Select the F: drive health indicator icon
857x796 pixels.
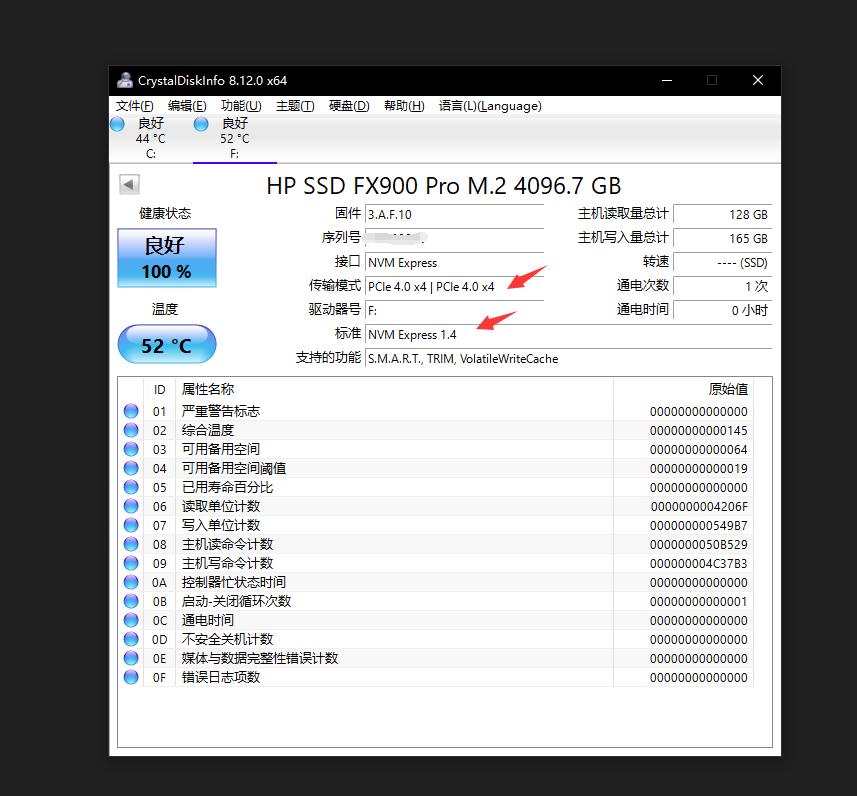pyautogui.click(x=201, y=123)
